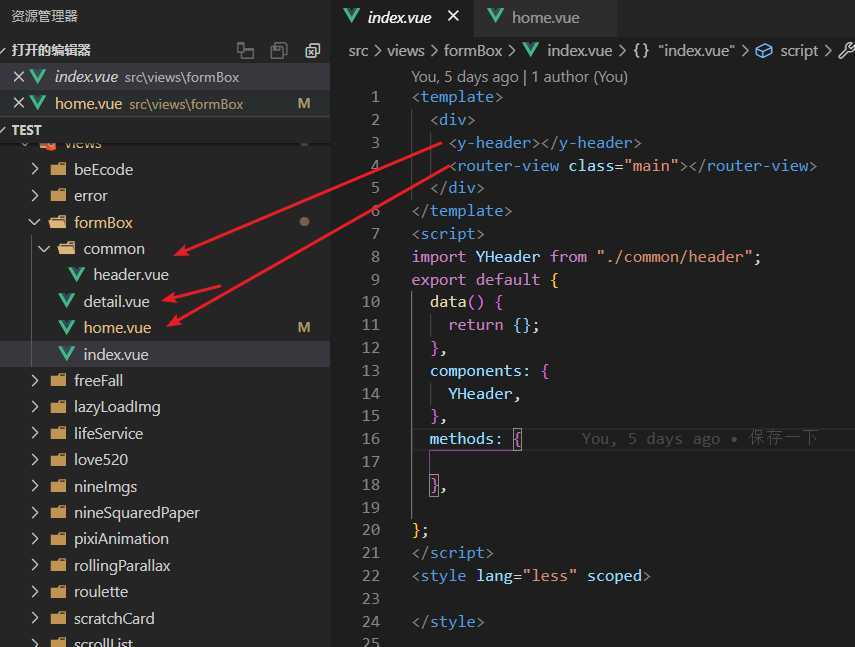Open detail.vue in the file tree
This screenshot has width=855, height=647.
coord(116,301)
